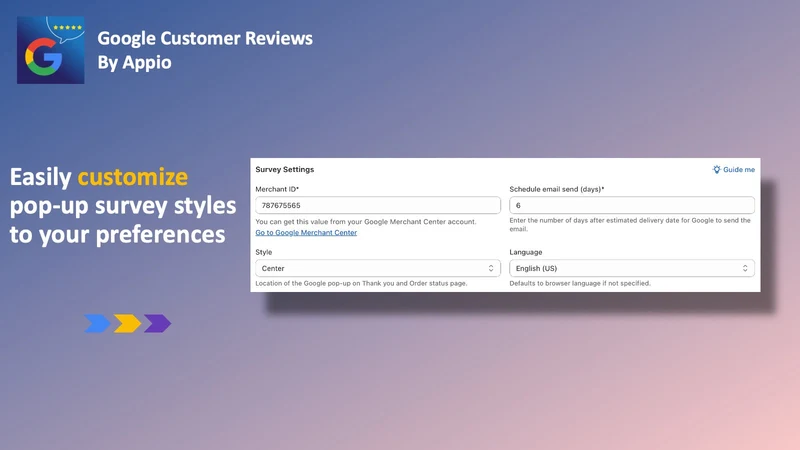Click the Guide me lightbulb icon
Image resolution: width=800 pixels, height=450 pixels.
tap(716, 169)
